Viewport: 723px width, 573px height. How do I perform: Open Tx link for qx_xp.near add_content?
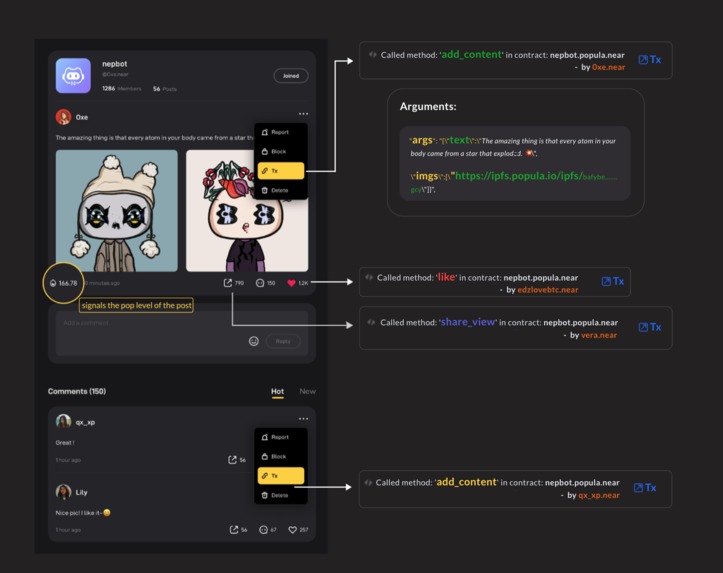tap(645, 488)
